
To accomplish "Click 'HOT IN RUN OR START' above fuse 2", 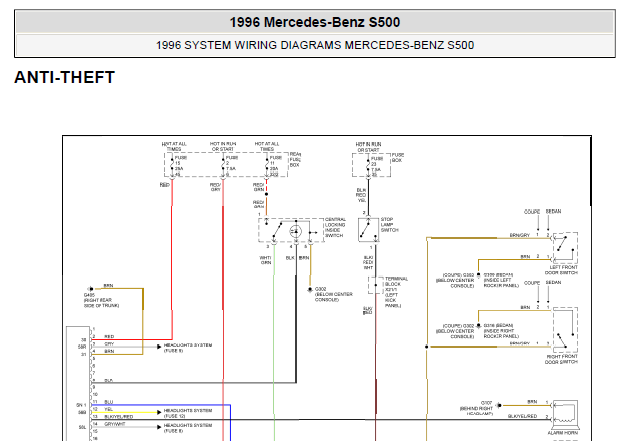I will 223,146.
